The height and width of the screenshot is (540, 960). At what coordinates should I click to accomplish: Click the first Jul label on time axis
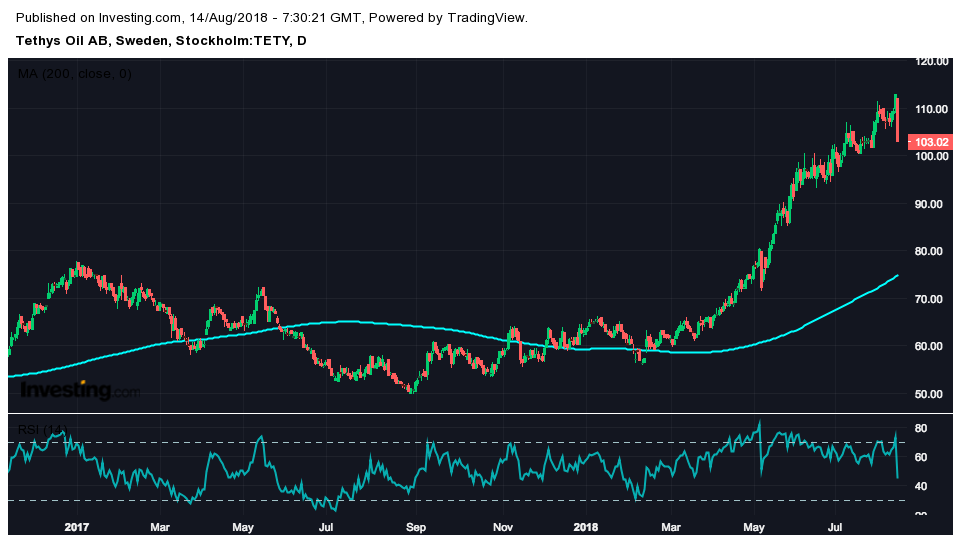click(x=326, y=527)
